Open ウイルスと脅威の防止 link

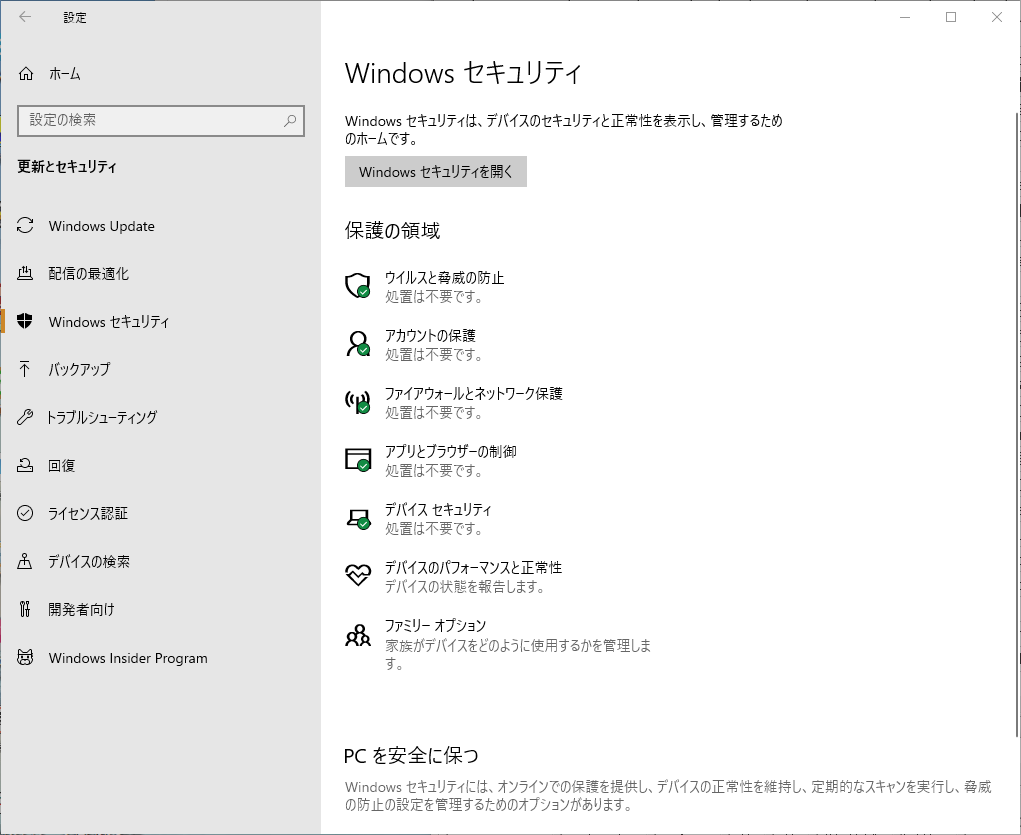[x=444, y=277]
